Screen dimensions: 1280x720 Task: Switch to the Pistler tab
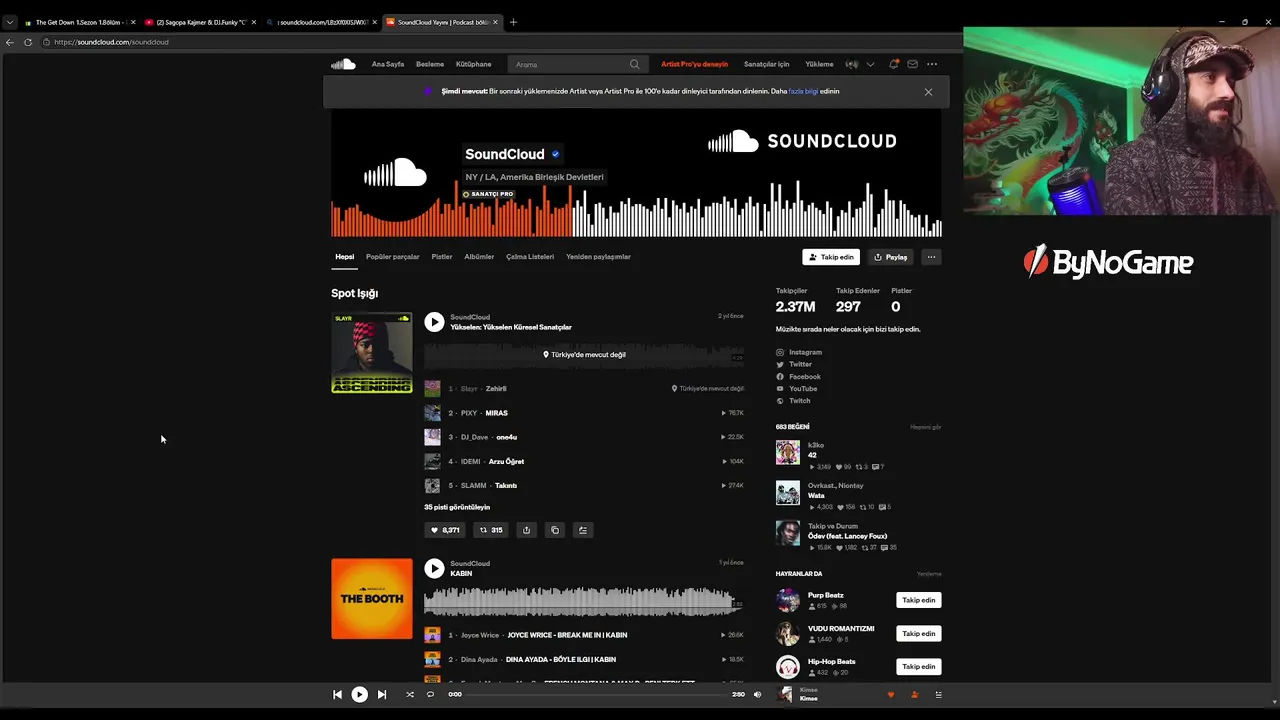coord(442,257)
